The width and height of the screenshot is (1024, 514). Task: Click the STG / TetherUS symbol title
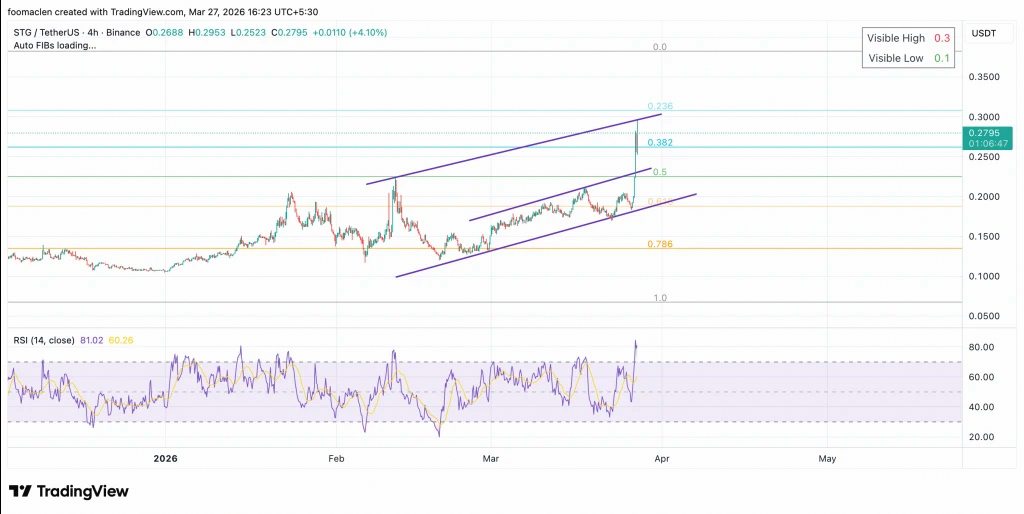click(x=50, y=32)
